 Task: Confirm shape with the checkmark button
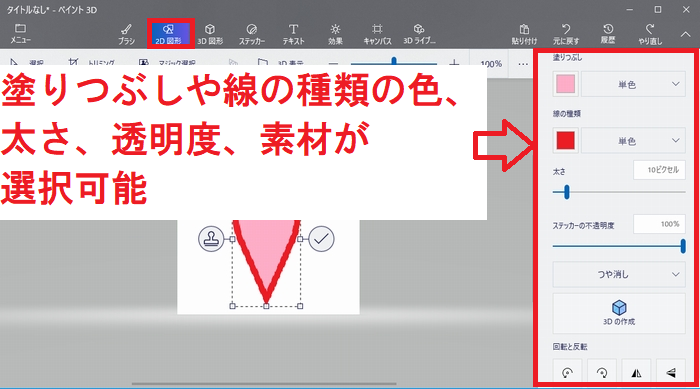coord(321,239)
